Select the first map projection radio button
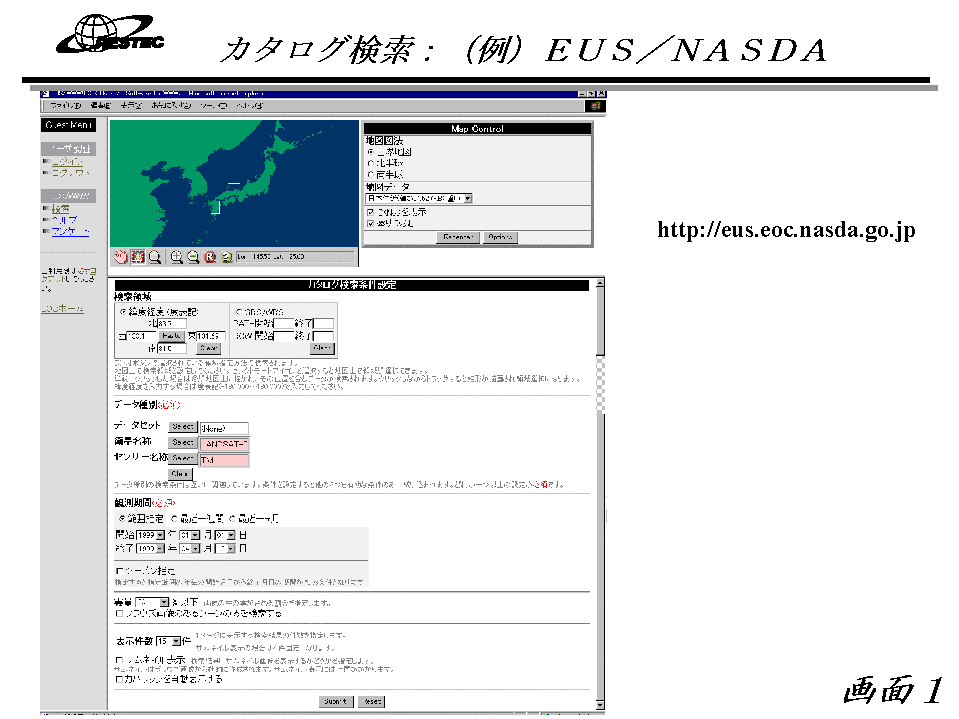 (370, 152)
